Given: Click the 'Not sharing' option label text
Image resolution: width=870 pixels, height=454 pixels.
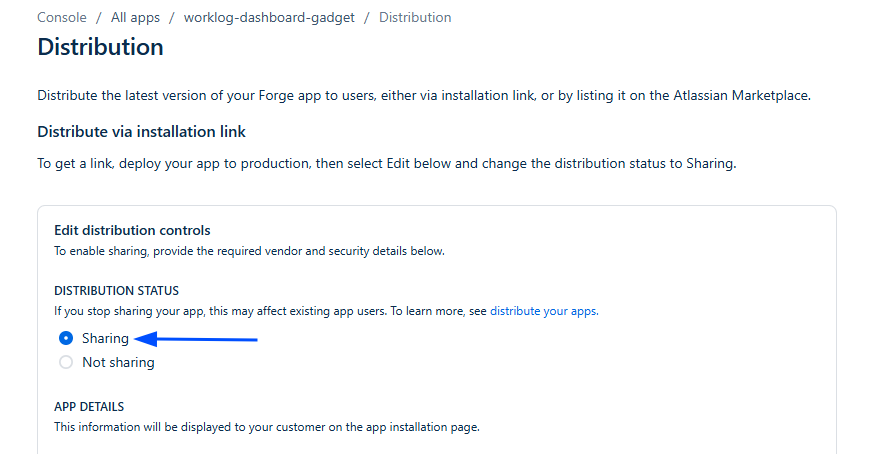Looking at the screenshot, I should [x=118, y=362].
